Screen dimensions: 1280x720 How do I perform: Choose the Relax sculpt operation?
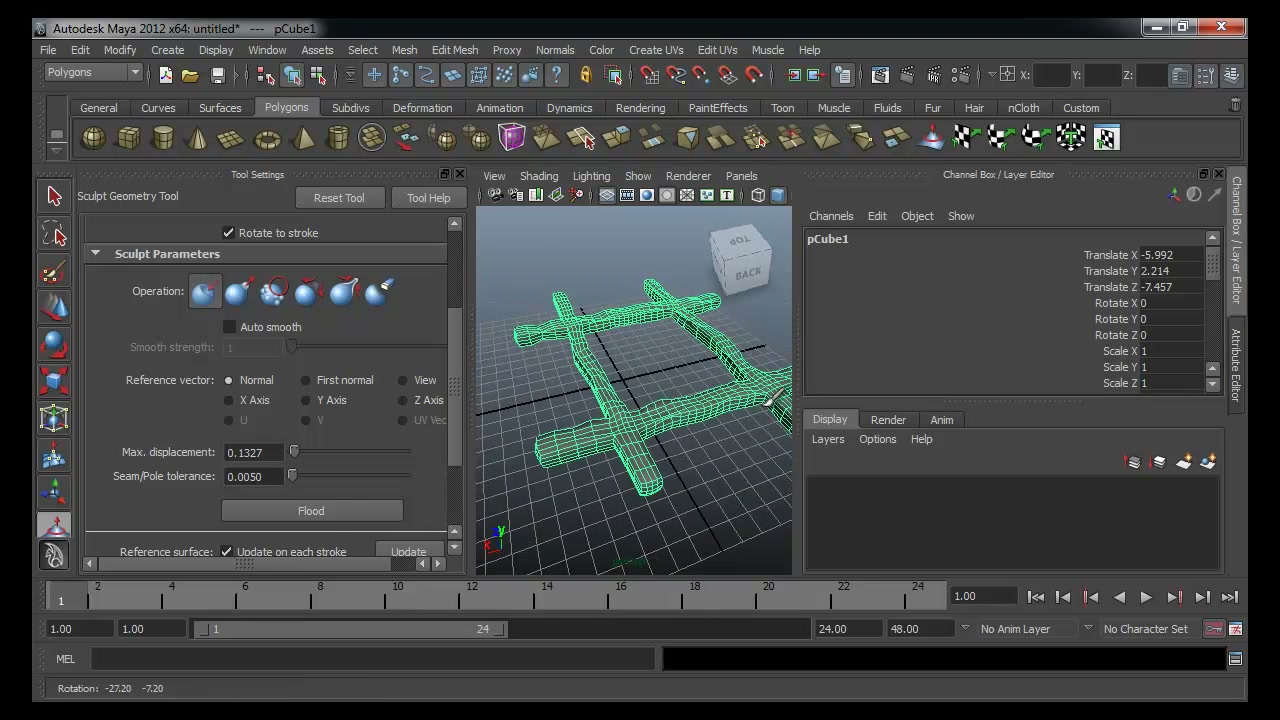[308, 291]
